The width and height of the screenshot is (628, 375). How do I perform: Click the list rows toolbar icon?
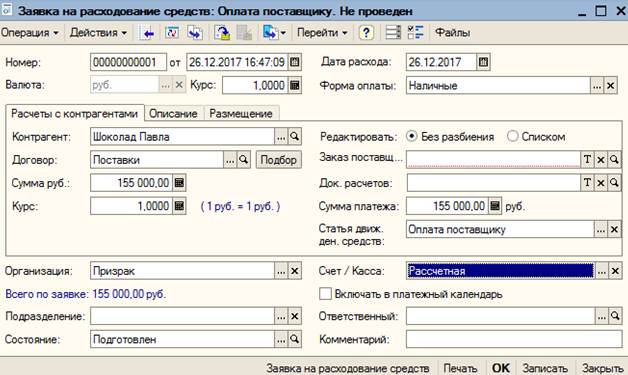(393, 33)
